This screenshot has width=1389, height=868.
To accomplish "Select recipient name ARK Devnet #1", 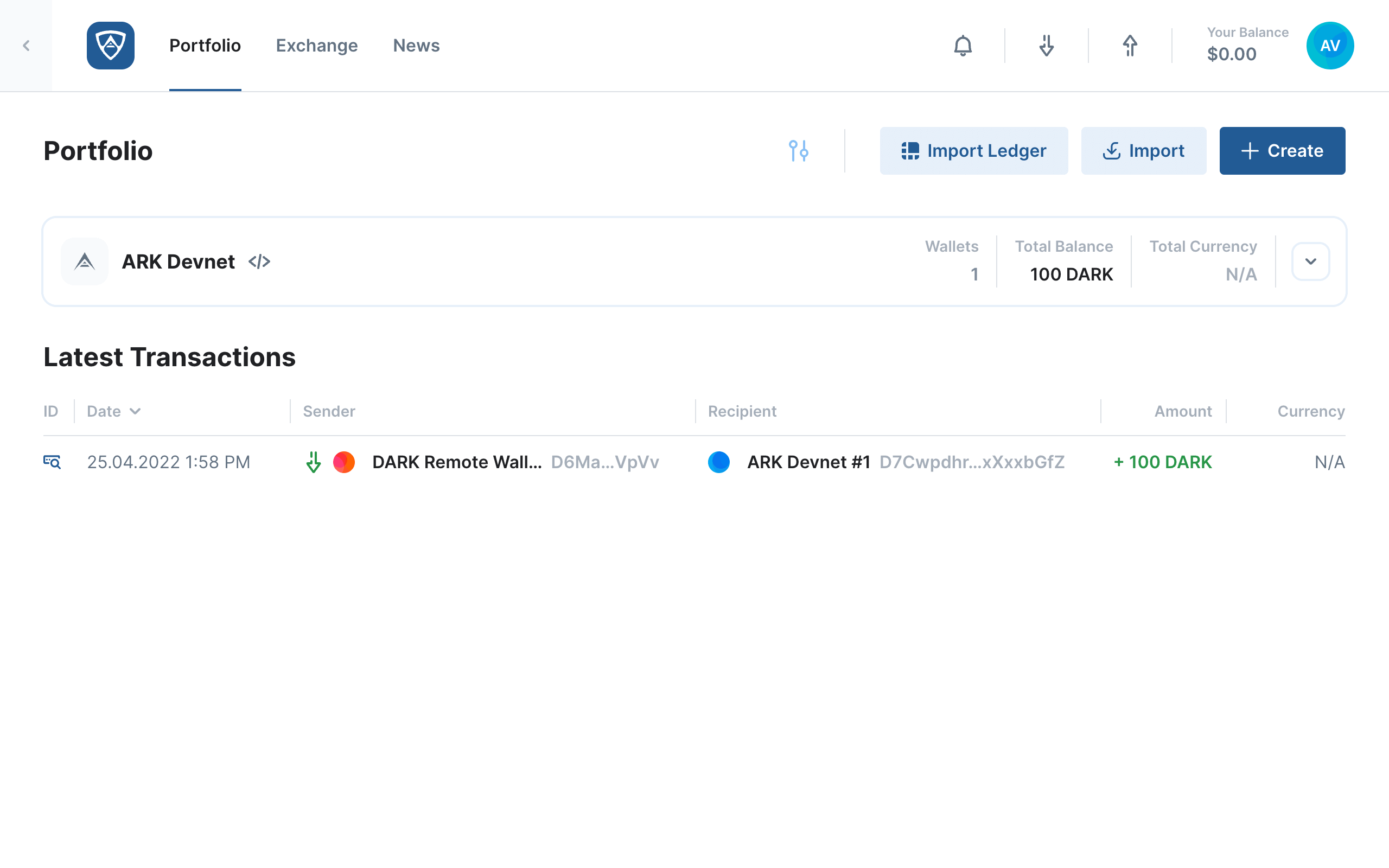I will (x=809, y=462).
